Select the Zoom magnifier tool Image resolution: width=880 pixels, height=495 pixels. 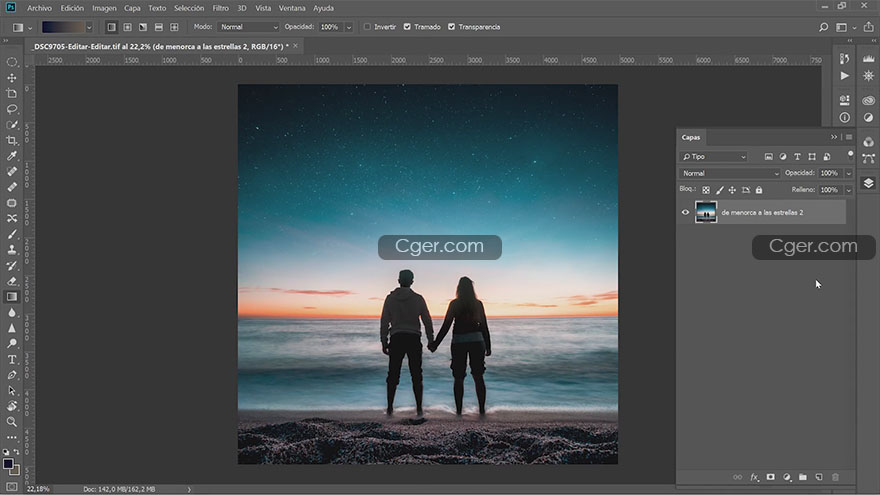(12, 421)
